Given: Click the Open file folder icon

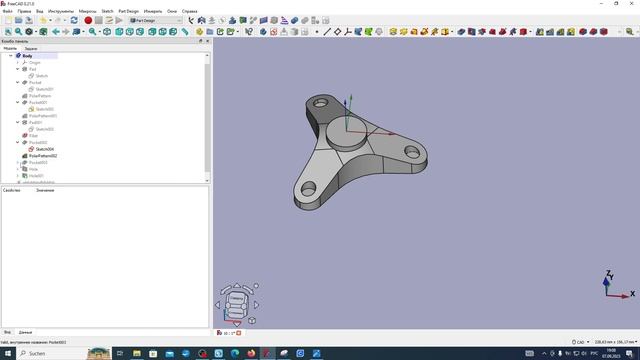Looking at the screenshot, I should coord(18,20).
